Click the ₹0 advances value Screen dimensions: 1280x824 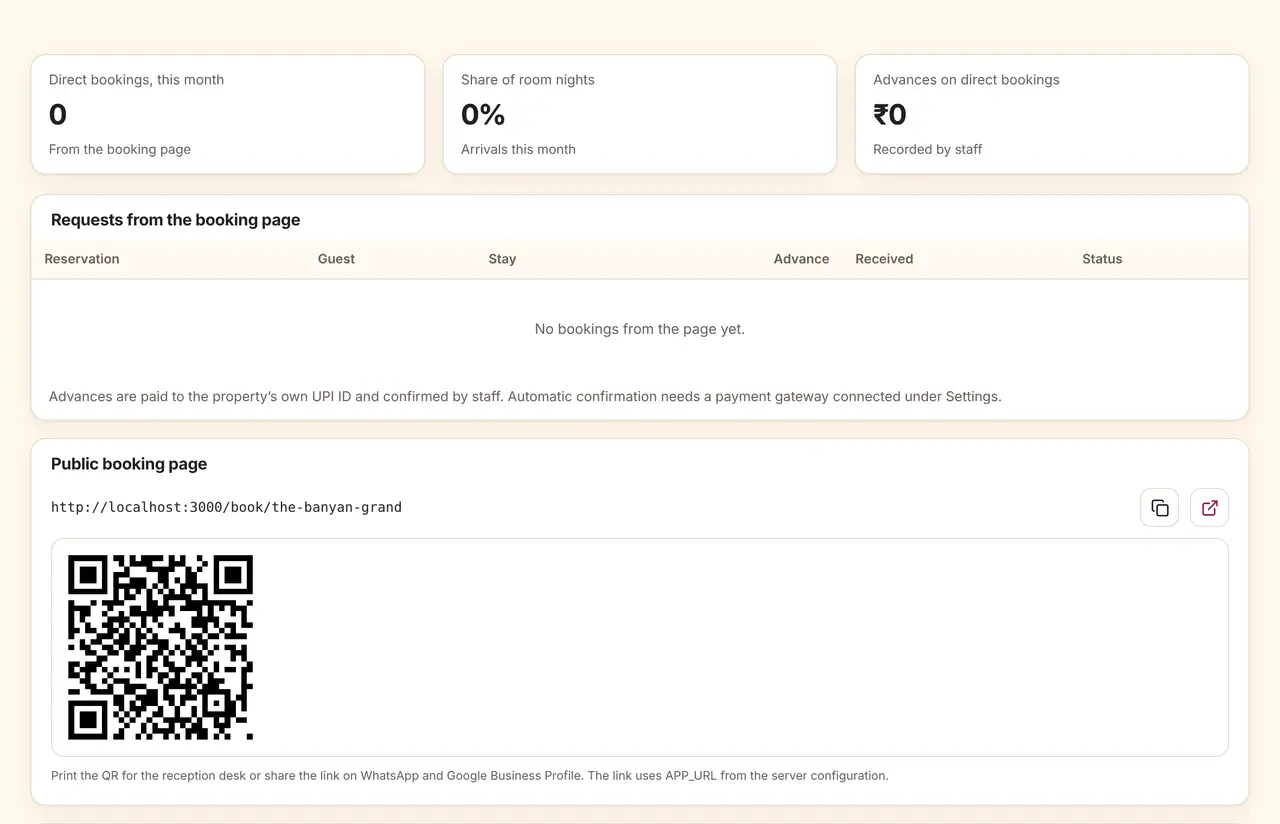(x=890, y=115)
